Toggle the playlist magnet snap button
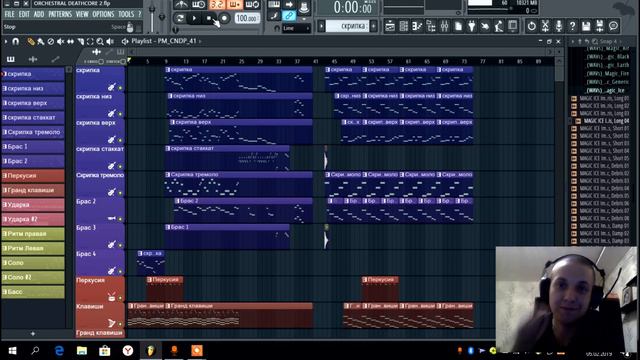Image resolution: width=640 pixels, height=360 pixels. [x=16, y=41]
